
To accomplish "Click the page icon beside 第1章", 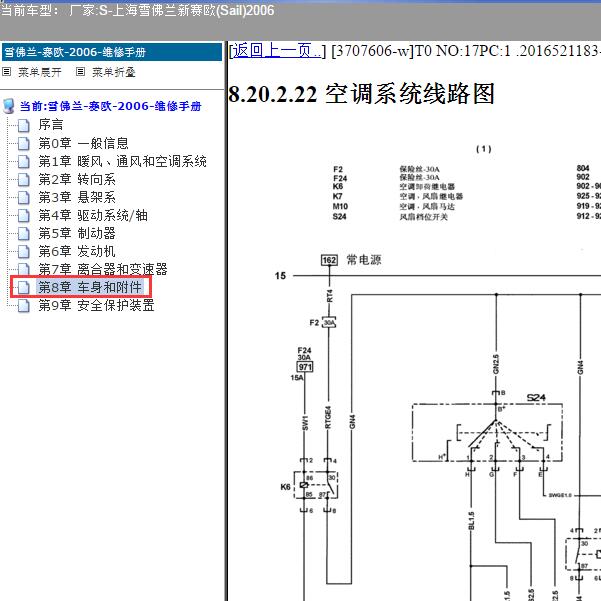I will (x=24, y=161).
